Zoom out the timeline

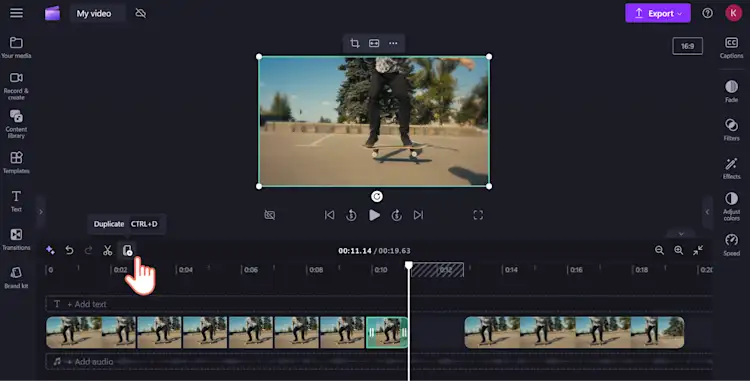coord(660,250)
